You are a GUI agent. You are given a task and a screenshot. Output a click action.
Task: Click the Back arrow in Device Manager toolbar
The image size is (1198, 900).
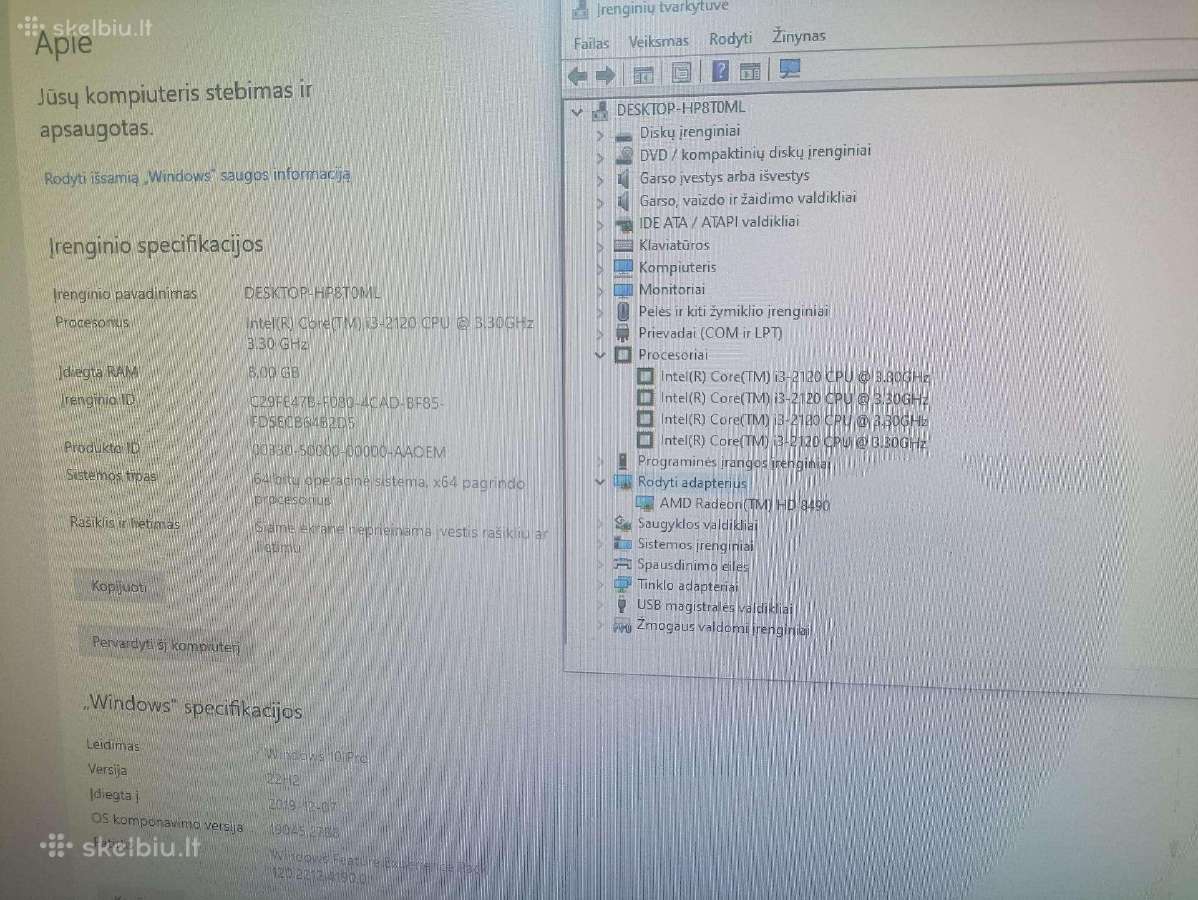(x=578, y=76)
